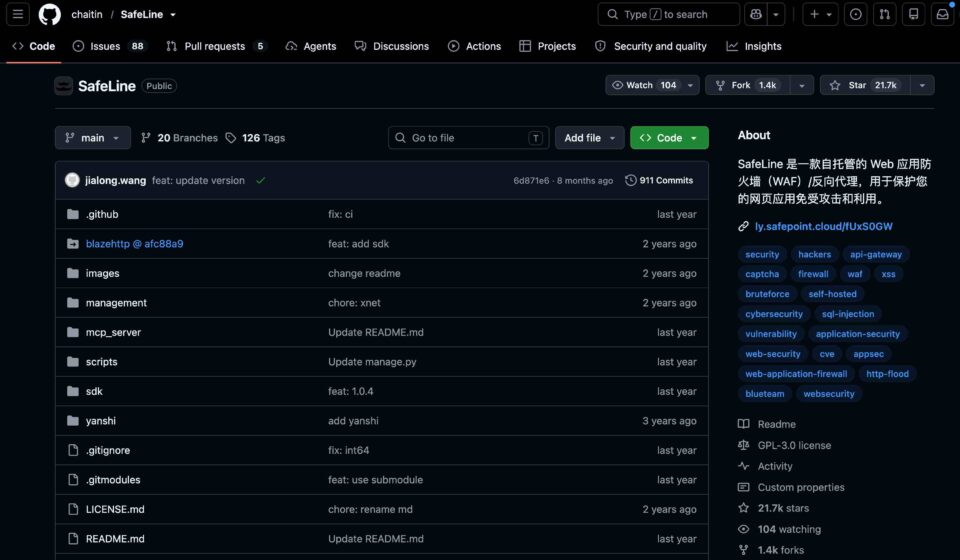
Task: Switch to the Code tab
Action: pos(34,46)
